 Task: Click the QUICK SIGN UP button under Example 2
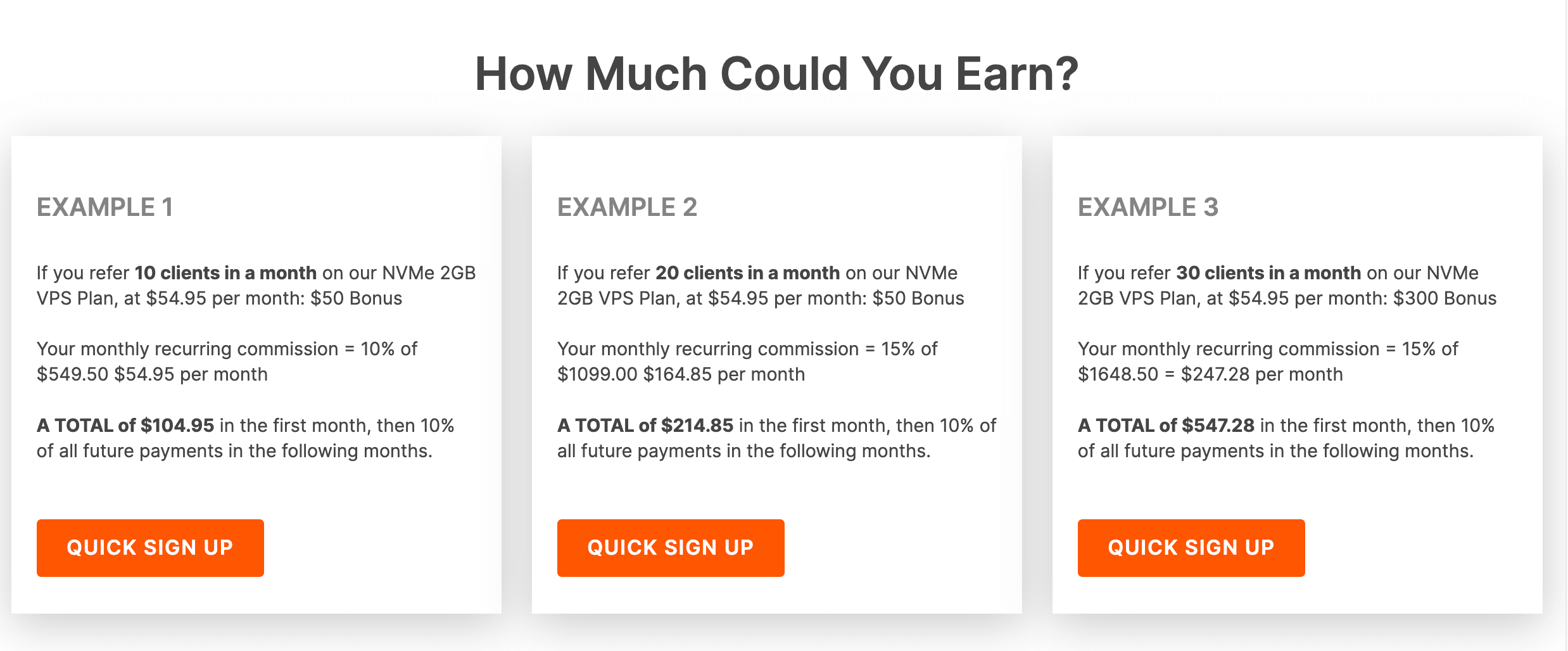[671, 547]
